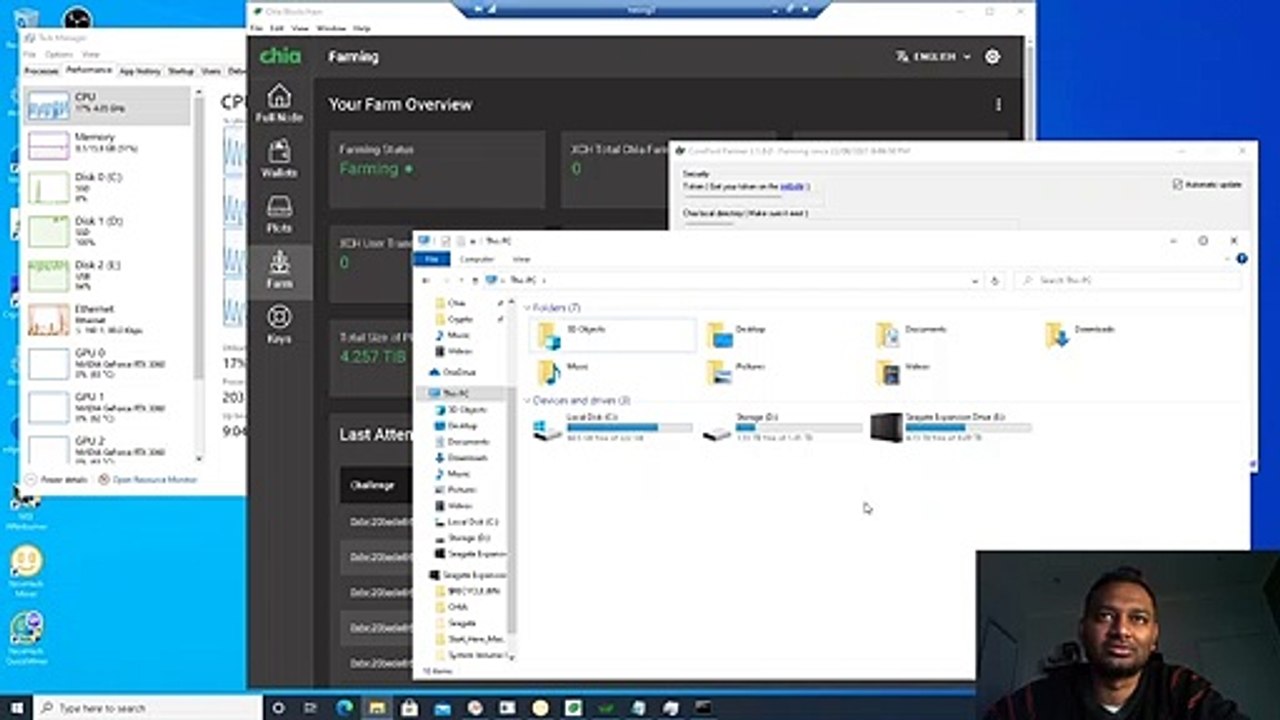Open Wallets in Chia sidebar
This screenshot has width=1280, height=720.
click(x=279, y=159)
